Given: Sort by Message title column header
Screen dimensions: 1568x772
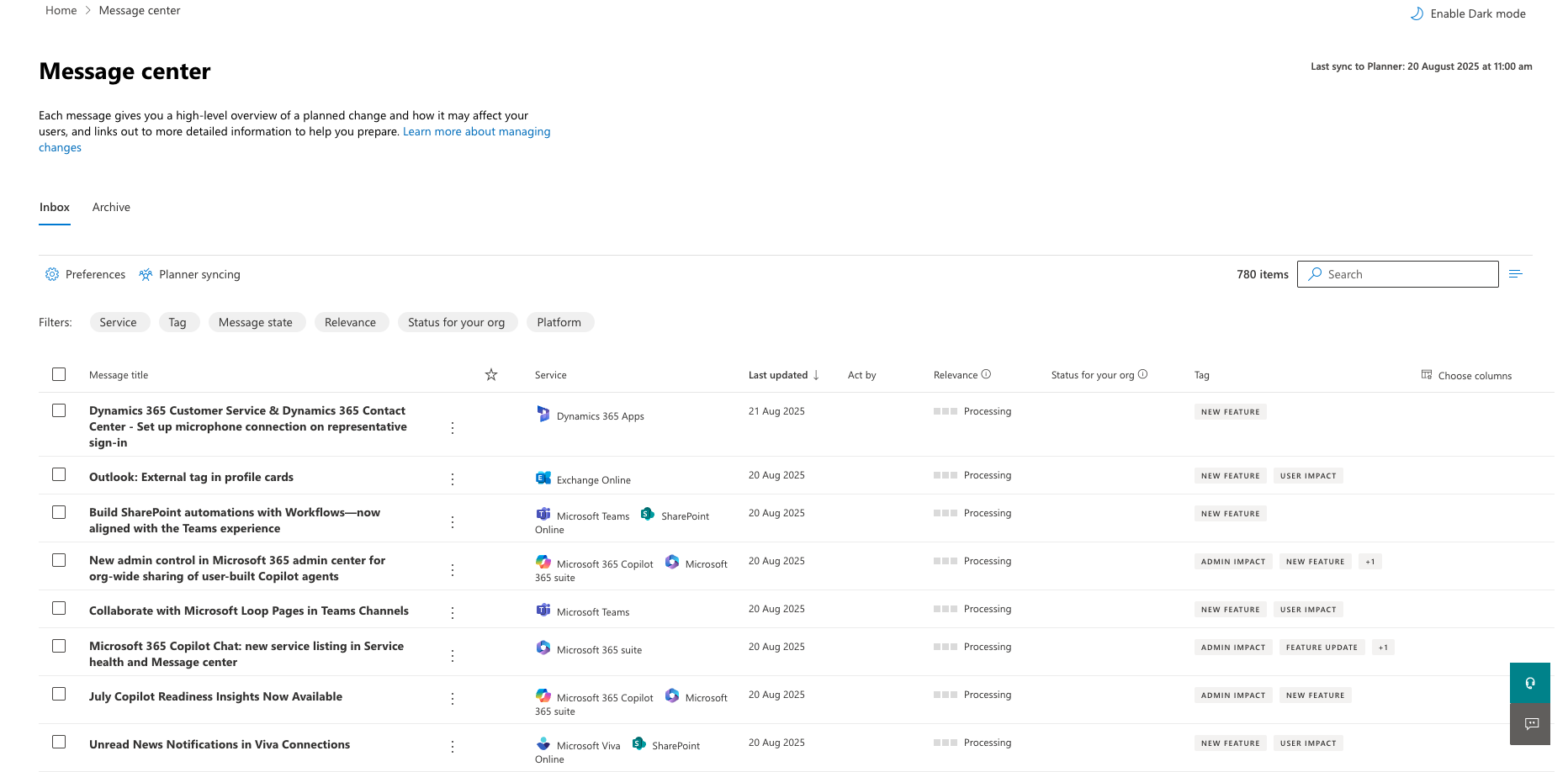Looking at the screenshot, I should pos(119,375).
